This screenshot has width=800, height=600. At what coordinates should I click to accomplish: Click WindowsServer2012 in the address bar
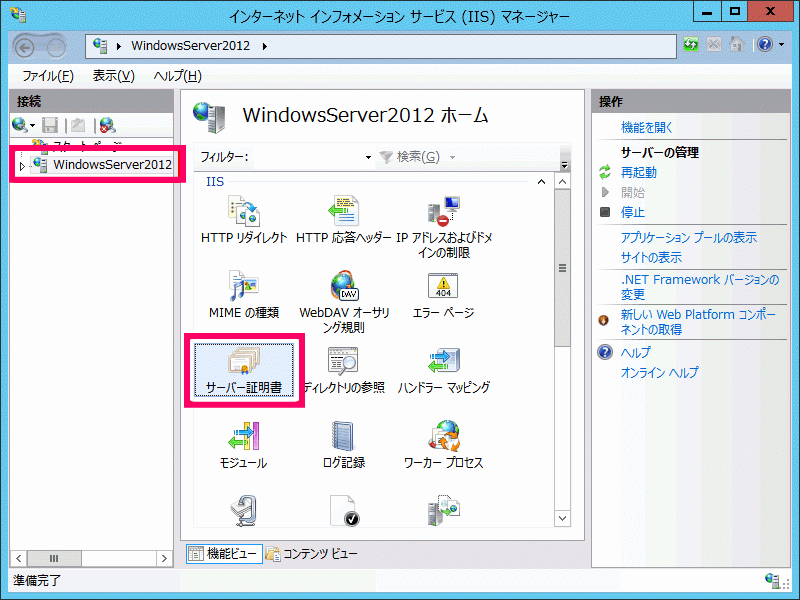pos(190,46)
